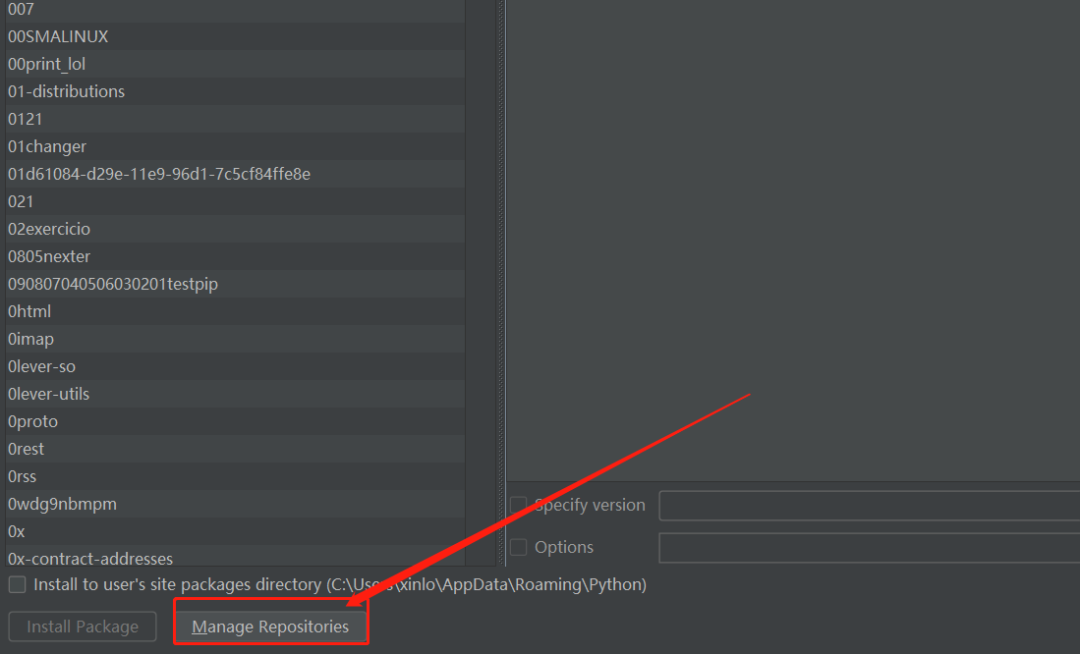
Task: Focus the Options text field
Action: click(x=868, y=548)
